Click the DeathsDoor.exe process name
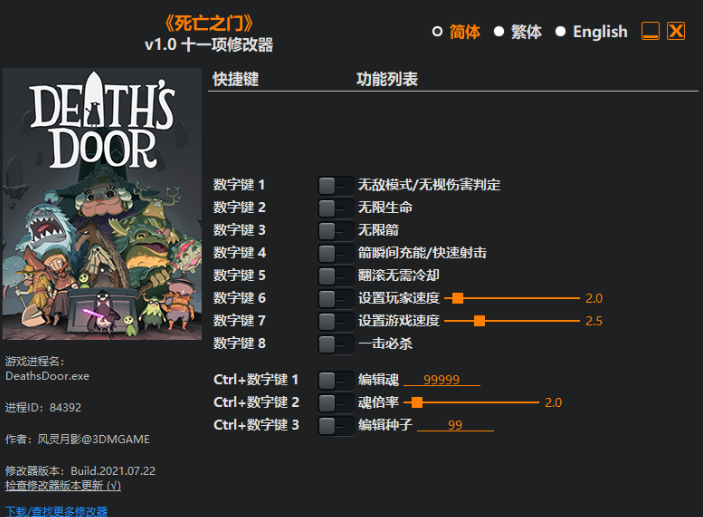Image resolution: width=703 pixels, height=517 pixels. click(x=48, y=376)
